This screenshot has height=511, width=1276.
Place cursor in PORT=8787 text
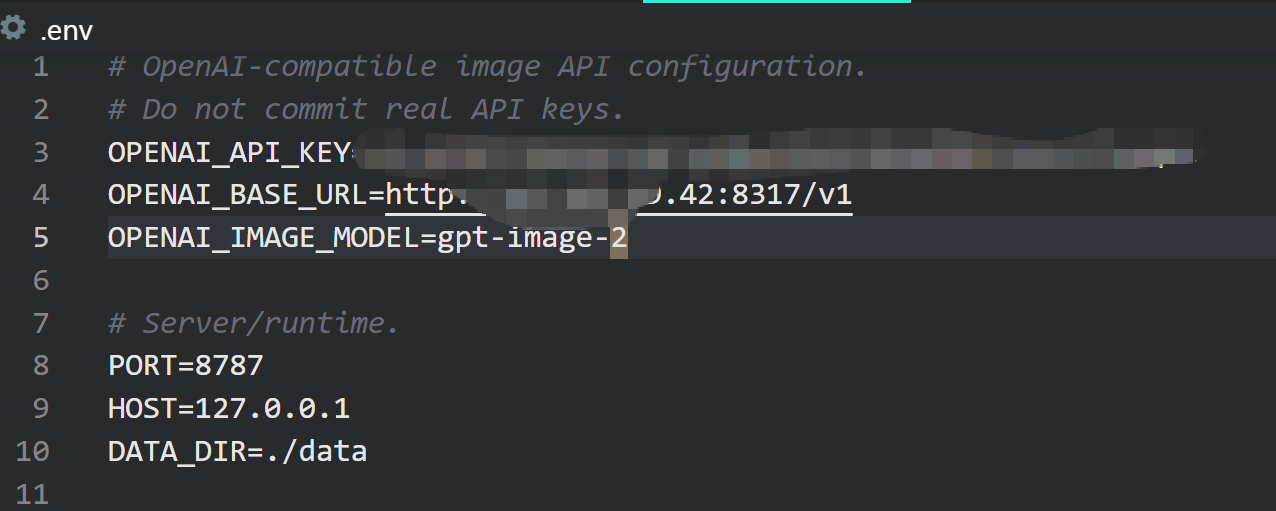tap(185, 366)
